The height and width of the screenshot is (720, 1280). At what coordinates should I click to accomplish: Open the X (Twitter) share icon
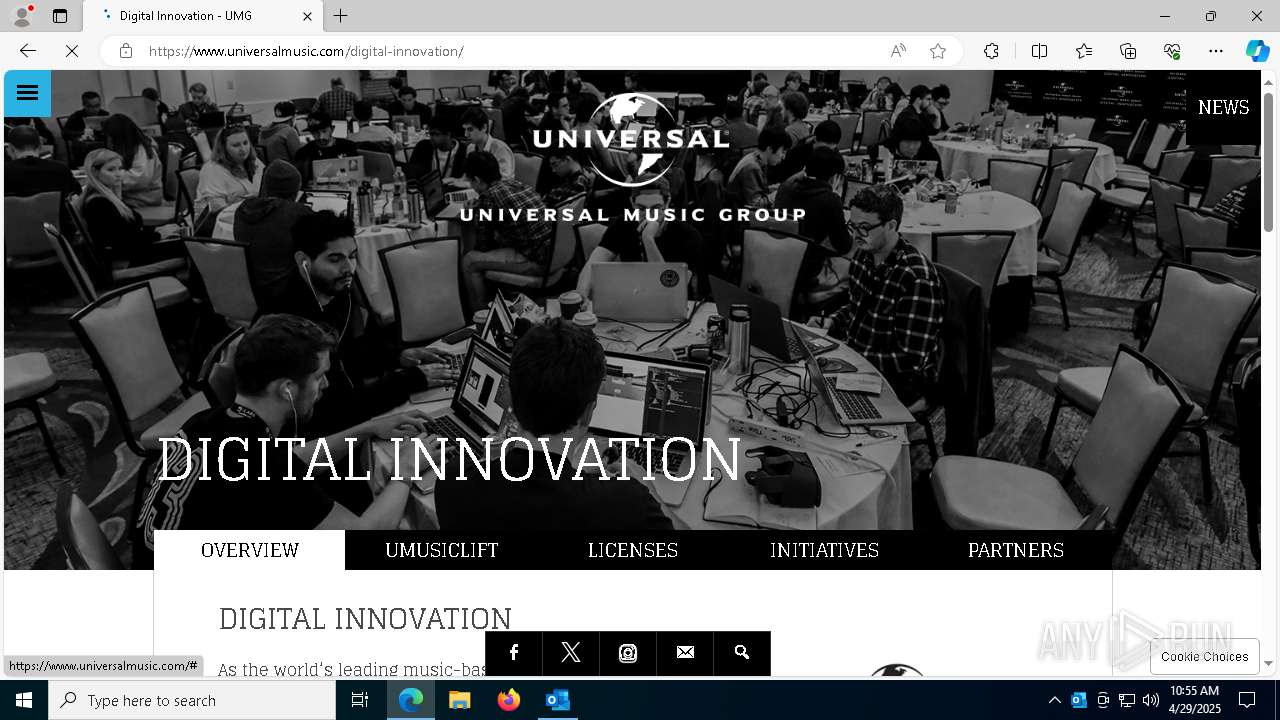tap(570, 653)
